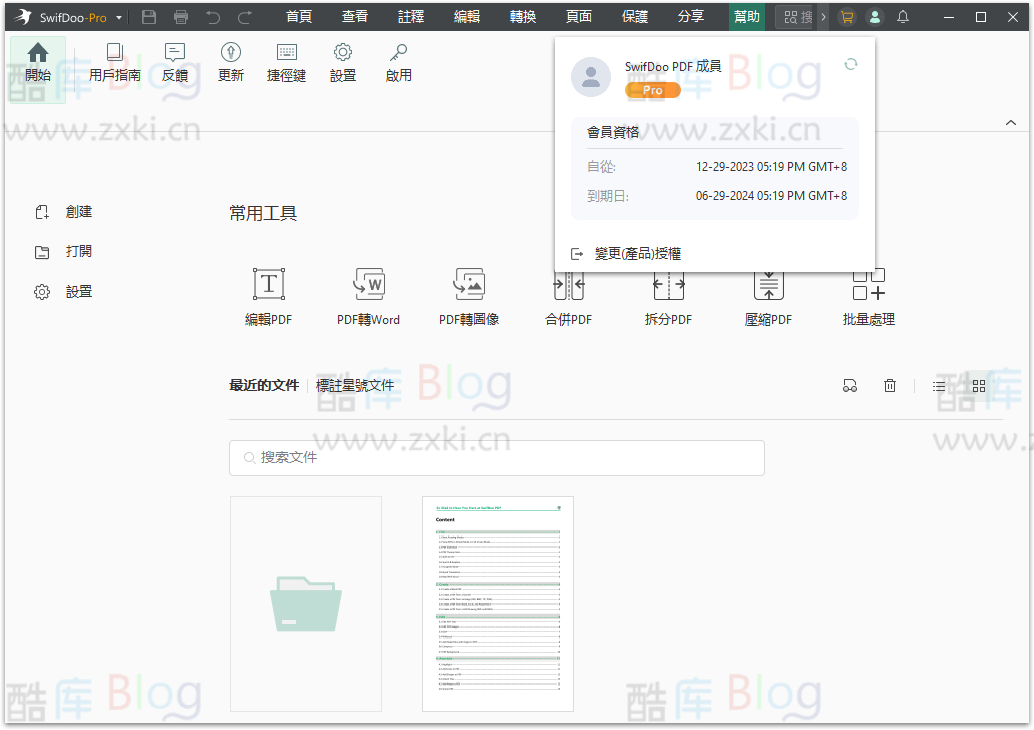Open the PDF轉Word conversion tool

[368, 295]
